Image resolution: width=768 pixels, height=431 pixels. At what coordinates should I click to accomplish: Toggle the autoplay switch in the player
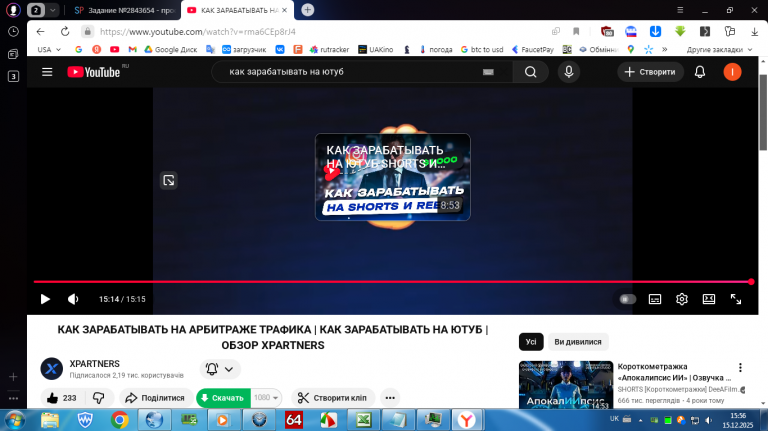(x=627, y=299)
